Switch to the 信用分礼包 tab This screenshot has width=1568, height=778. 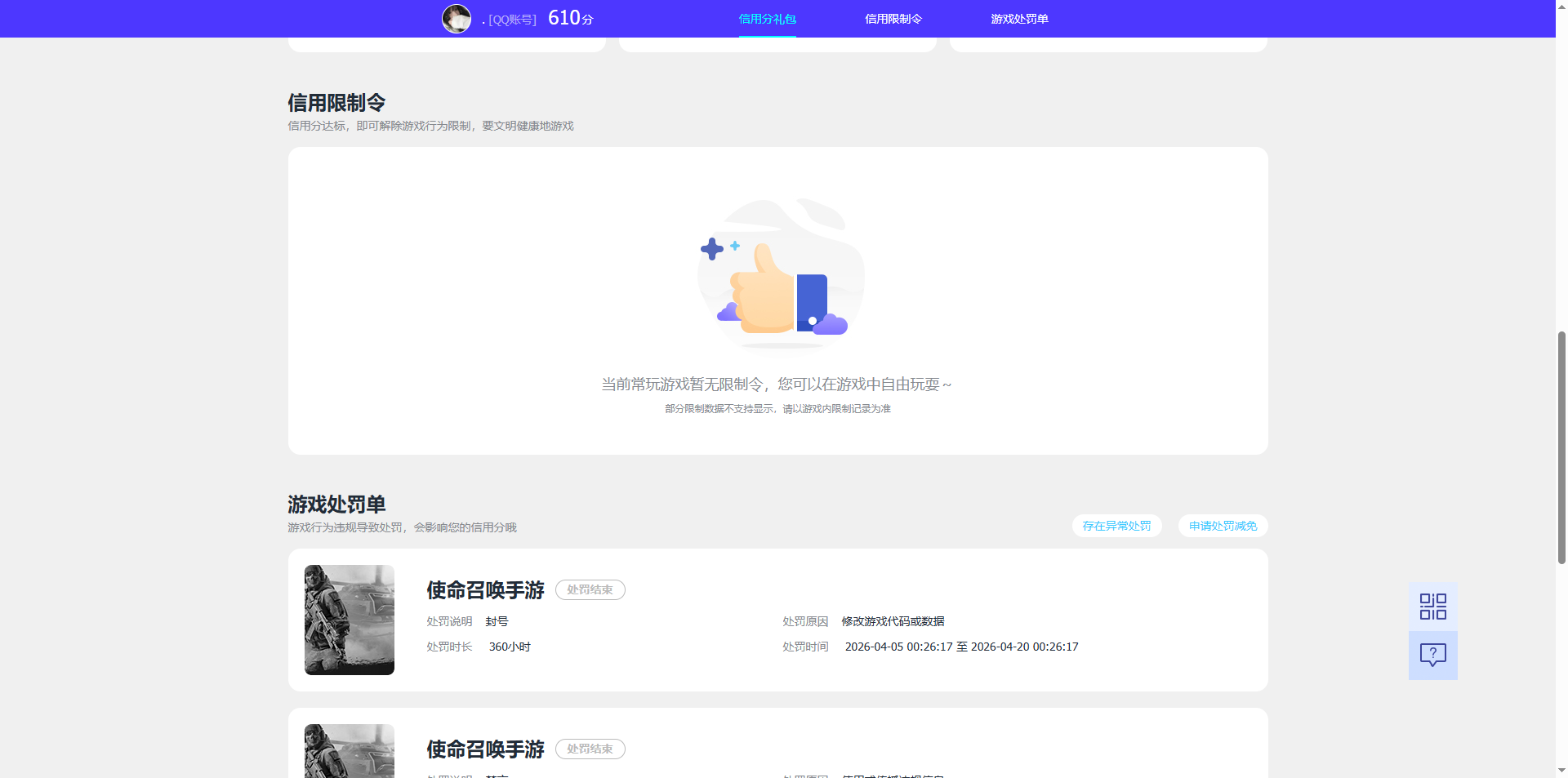tap(767, 19)
